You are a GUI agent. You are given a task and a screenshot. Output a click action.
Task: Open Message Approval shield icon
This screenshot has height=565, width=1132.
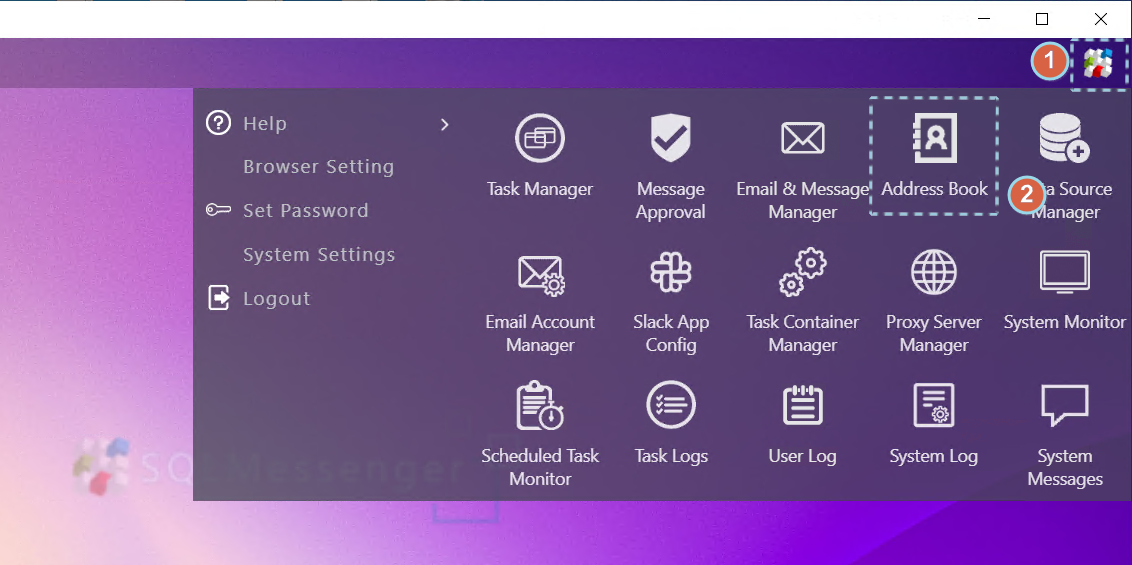coord(671,137)
